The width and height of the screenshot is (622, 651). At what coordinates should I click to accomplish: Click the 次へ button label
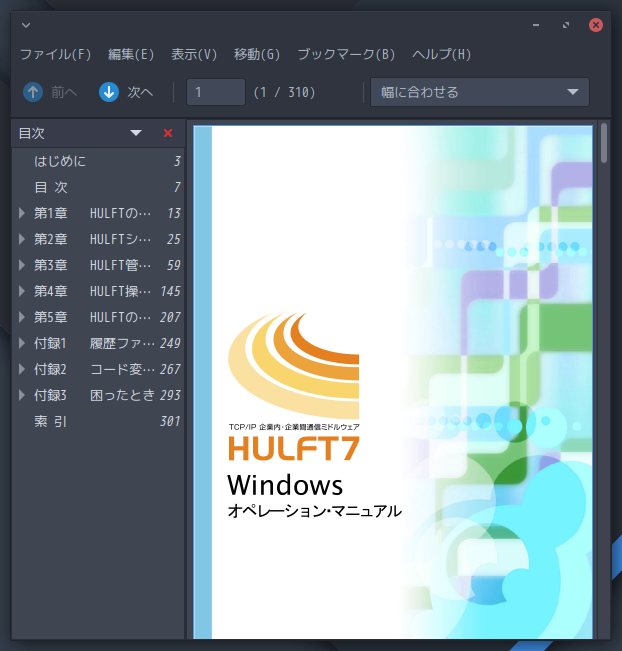140,92
